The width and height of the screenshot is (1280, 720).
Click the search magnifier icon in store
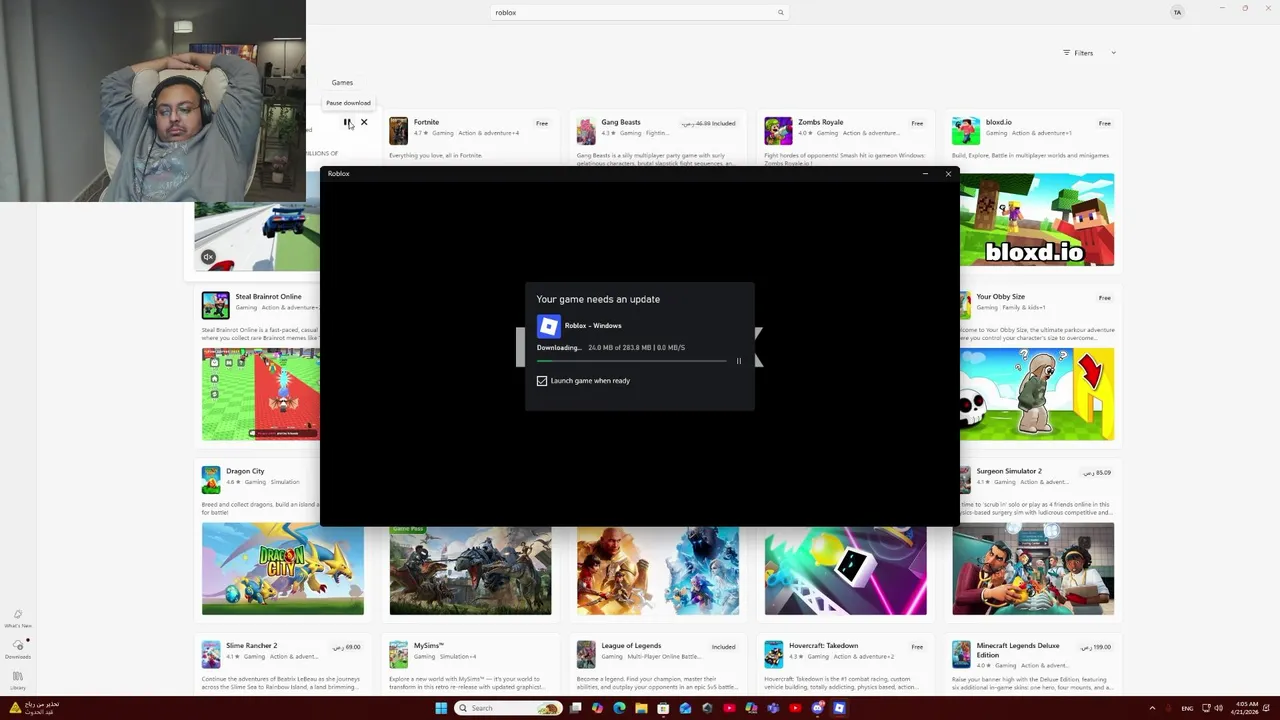click(781, 13)
